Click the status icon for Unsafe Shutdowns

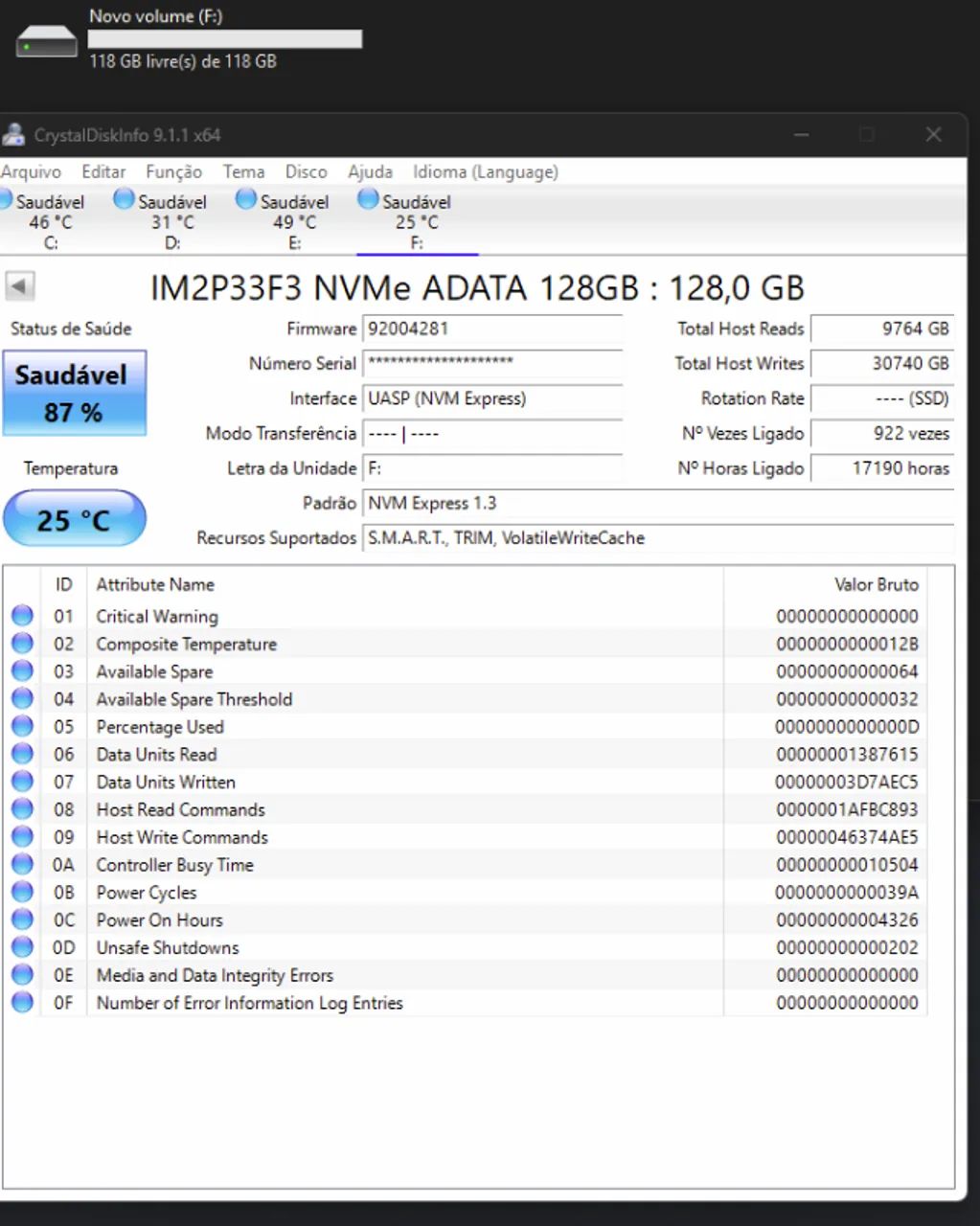tap(22, 947)
